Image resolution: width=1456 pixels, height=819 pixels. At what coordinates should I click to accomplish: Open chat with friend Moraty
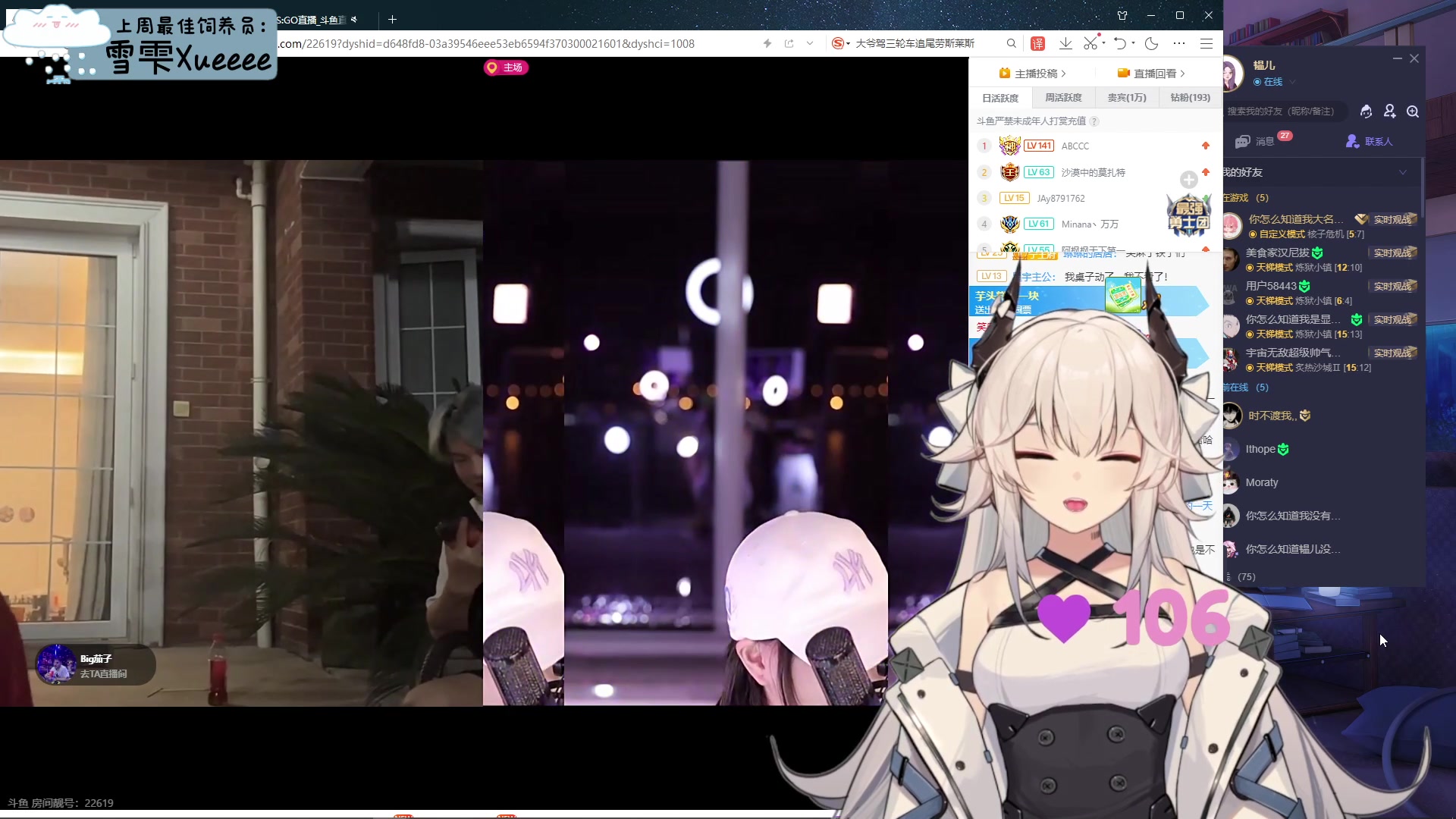pyautogui.click(x=1321, y=482)
